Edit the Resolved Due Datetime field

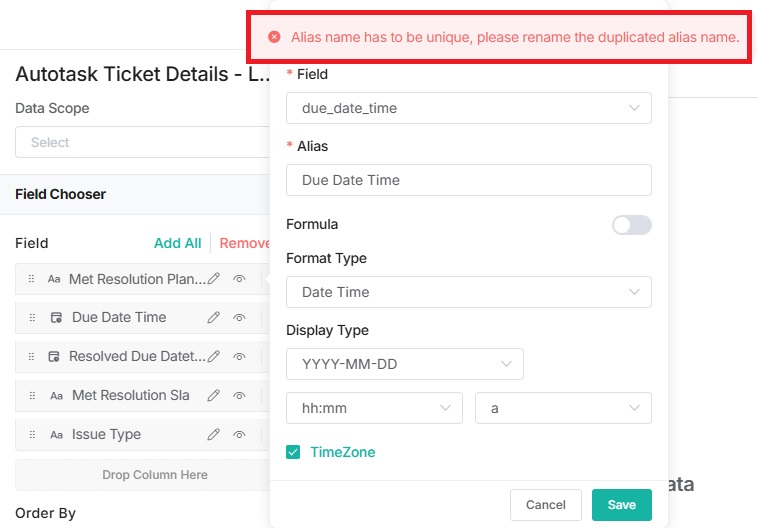pyautogui.click(x=214, y=356)
